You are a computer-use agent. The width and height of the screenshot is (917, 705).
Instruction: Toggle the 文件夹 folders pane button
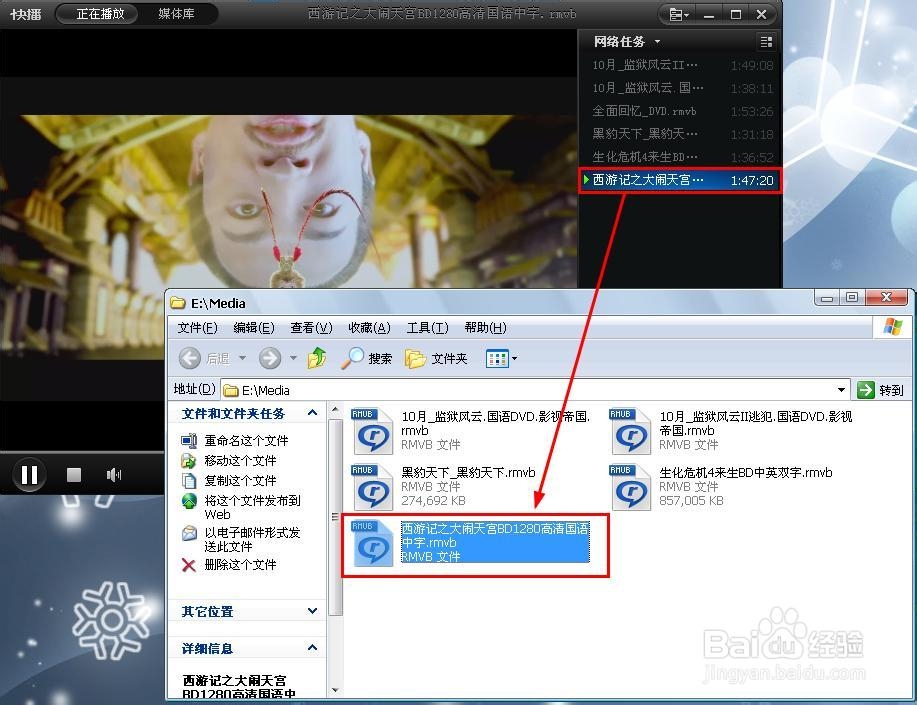point(436,358)
